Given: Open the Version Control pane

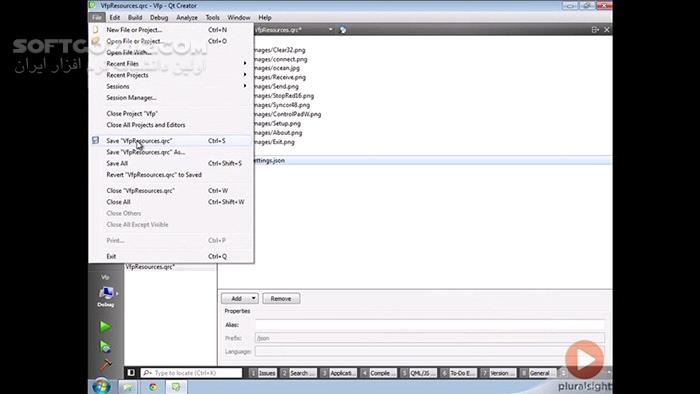Looking at the screenshot, I should pyautogui.click(x=498, y=373).
